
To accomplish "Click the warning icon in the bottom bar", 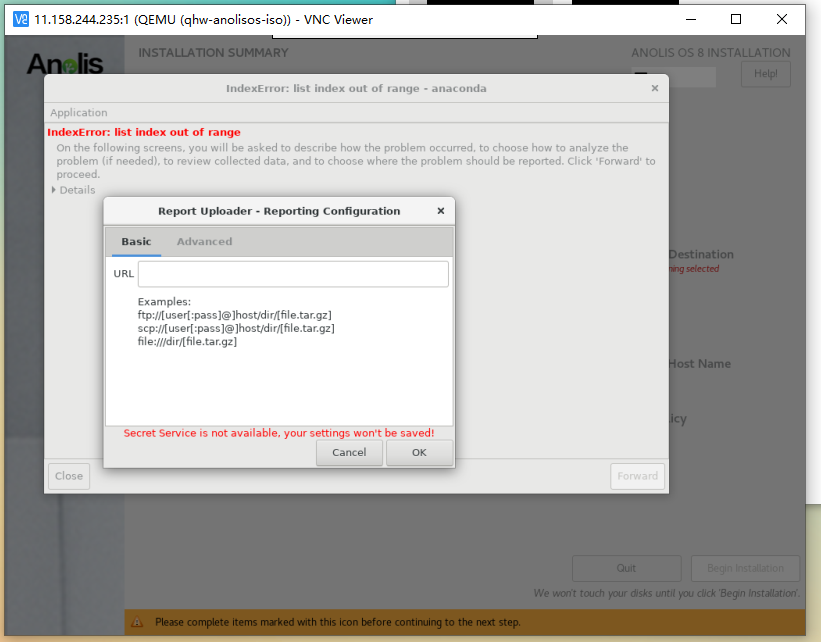I will 139,622.
